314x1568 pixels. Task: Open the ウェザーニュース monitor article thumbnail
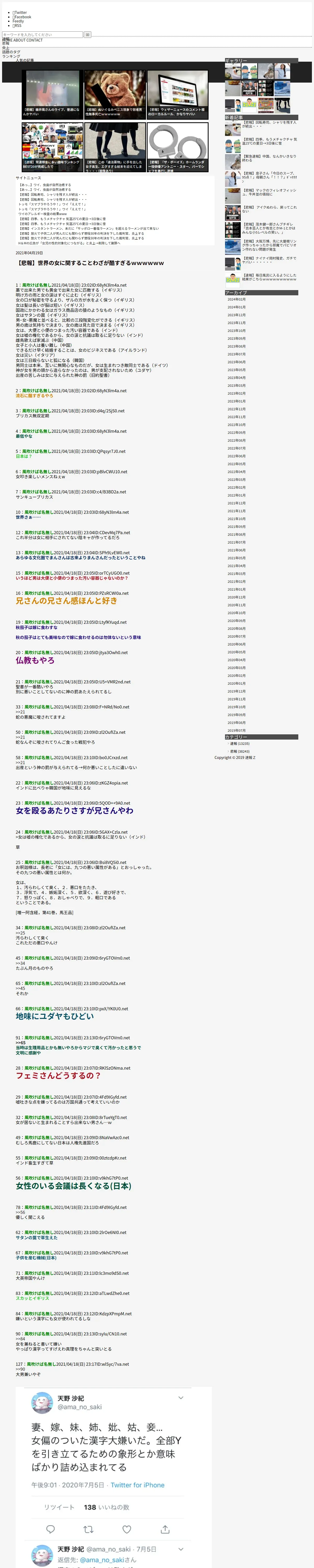click(177, 94)
